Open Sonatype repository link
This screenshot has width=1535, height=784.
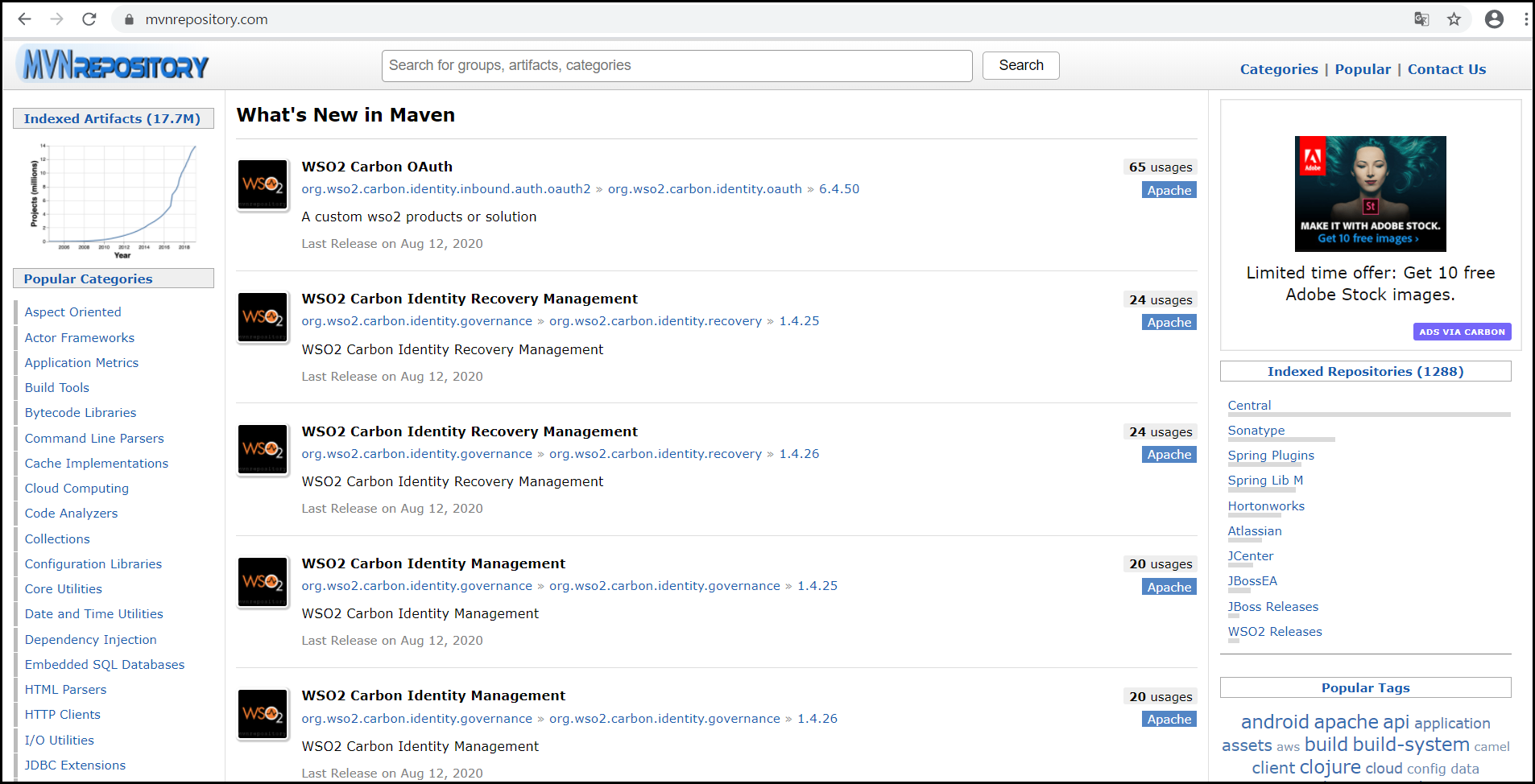[1256, 431]
